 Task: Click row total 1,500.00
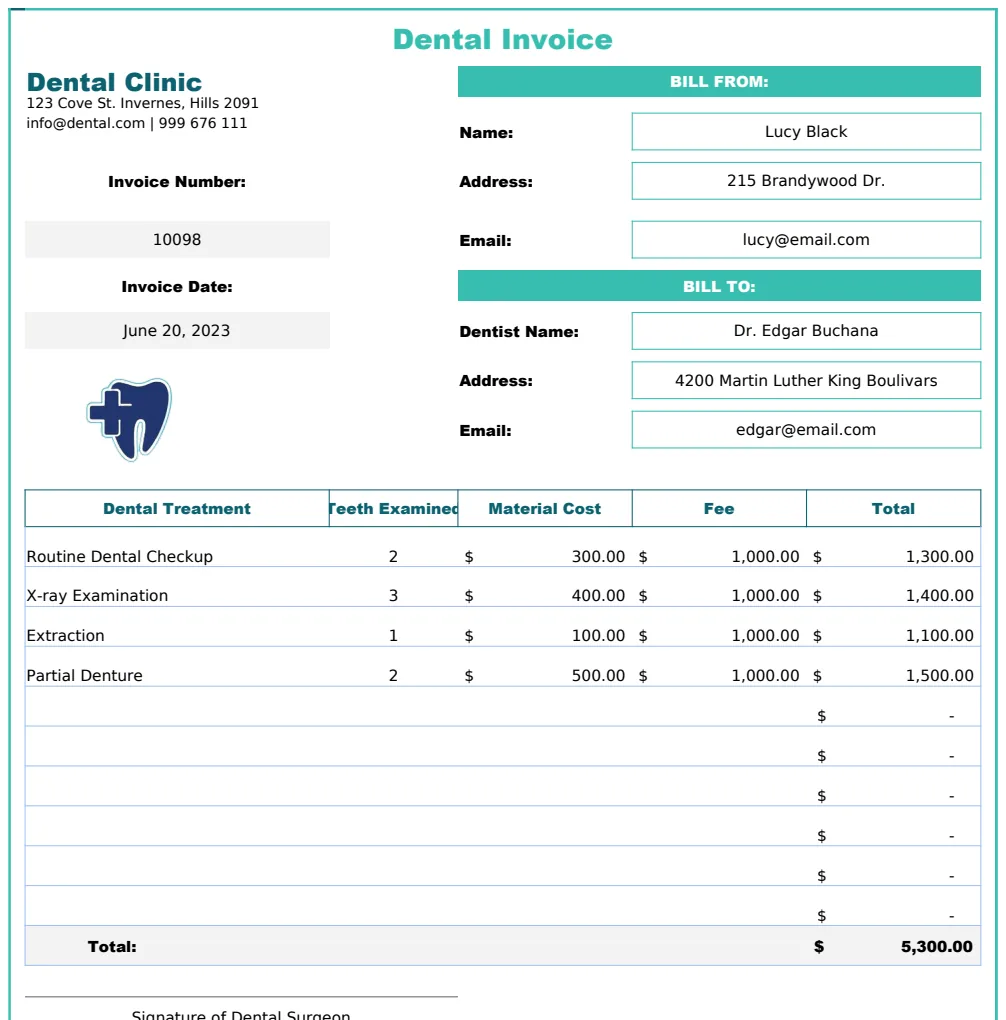tap(940, 676)
